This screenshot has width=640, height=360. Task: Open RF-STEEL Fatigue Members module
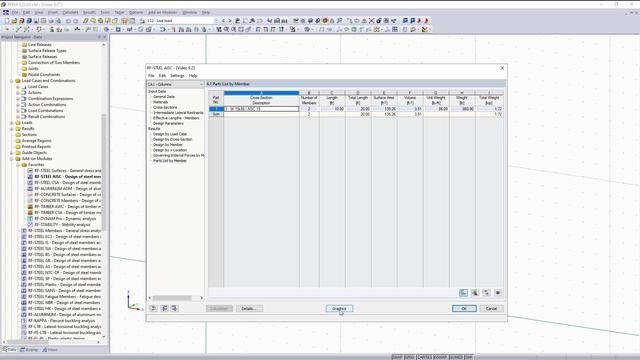pos(64,297)
